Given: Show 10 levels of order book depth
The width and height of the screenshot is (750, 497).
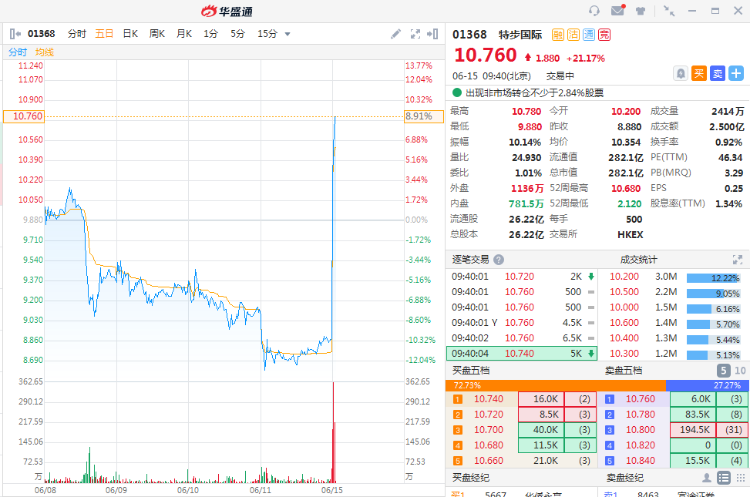Looking at the screenshot, I should click(x=740, y=370).
